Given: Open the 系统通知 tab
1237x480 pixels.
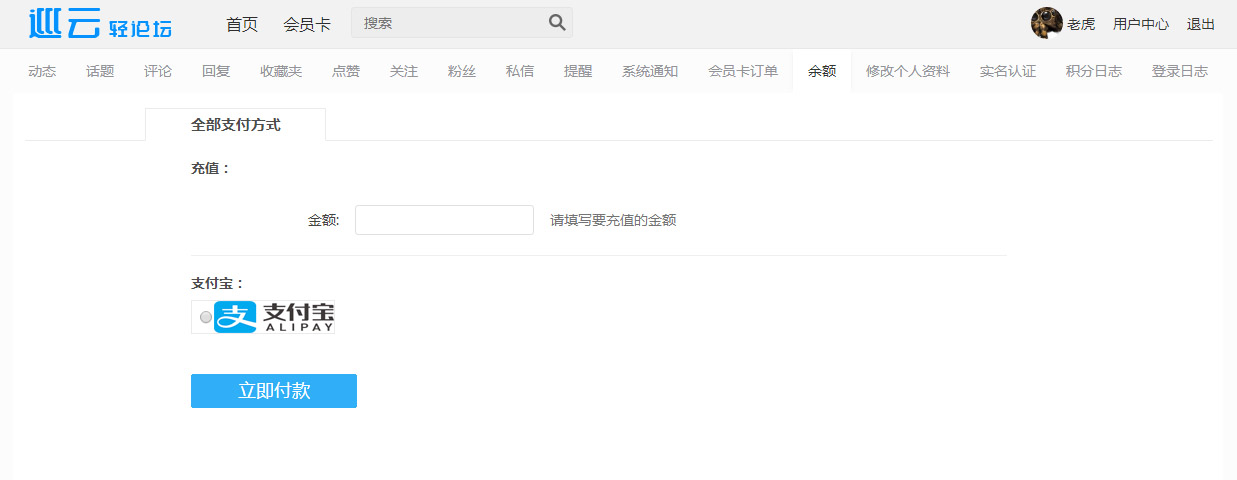Looking at the screenshot, I should click(x=650, y=71).
